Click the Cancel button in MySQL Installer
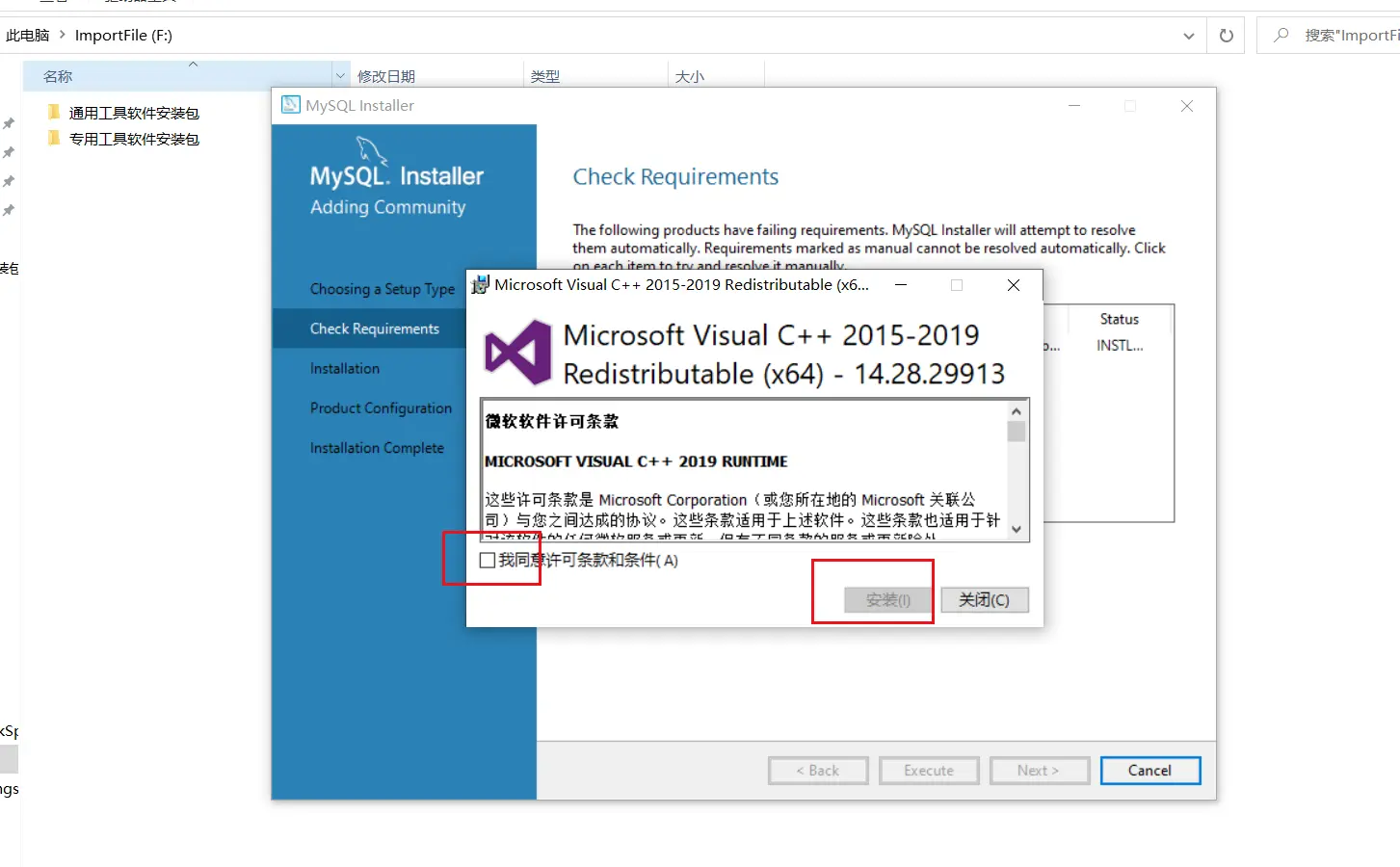The height and width of the screenshot is (867, 1400). pyautogui.click(x=1149, y=771)
